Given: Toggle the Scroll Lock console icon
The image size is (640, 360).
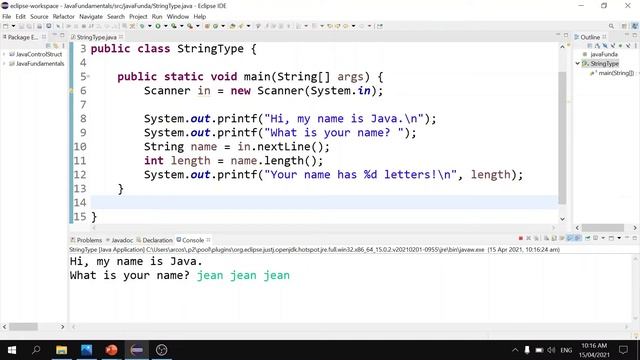Looking at the screenshot, I should click(x=554, y=238).
